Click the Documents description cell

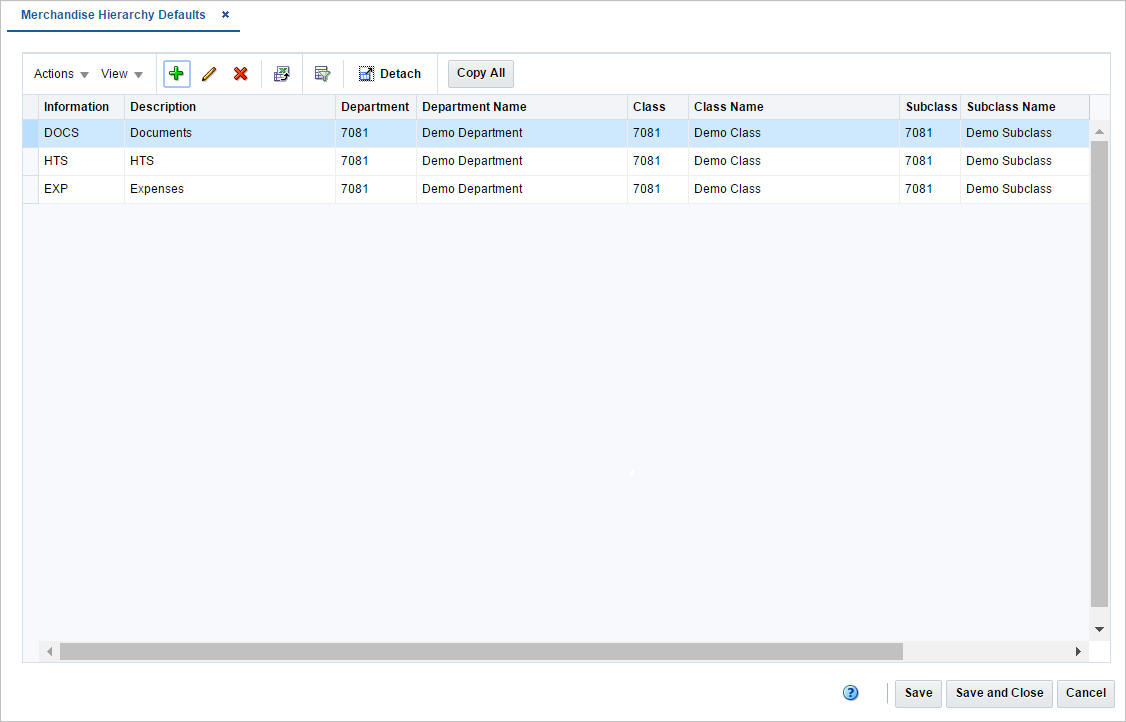230,133
